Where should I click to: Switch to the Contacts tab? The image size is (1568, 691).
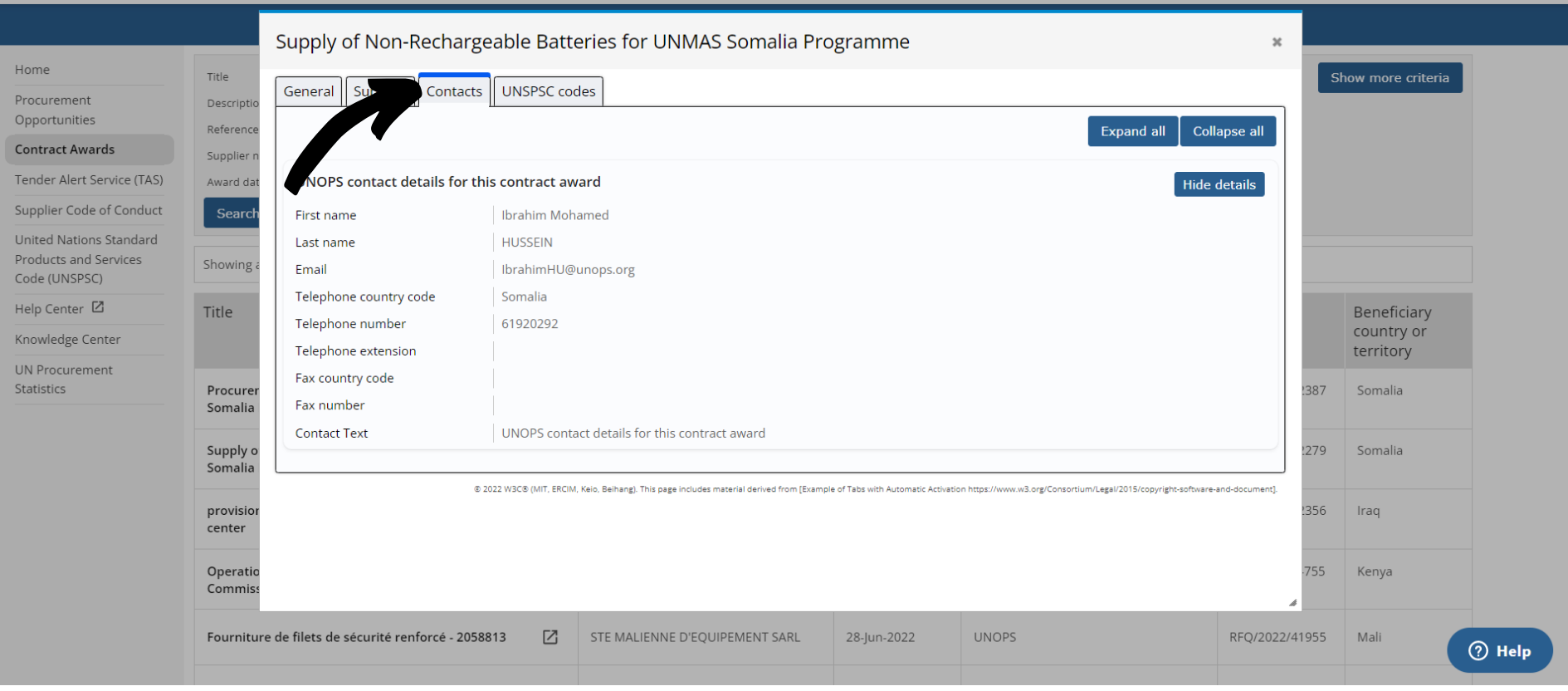(x=454, y=91)
